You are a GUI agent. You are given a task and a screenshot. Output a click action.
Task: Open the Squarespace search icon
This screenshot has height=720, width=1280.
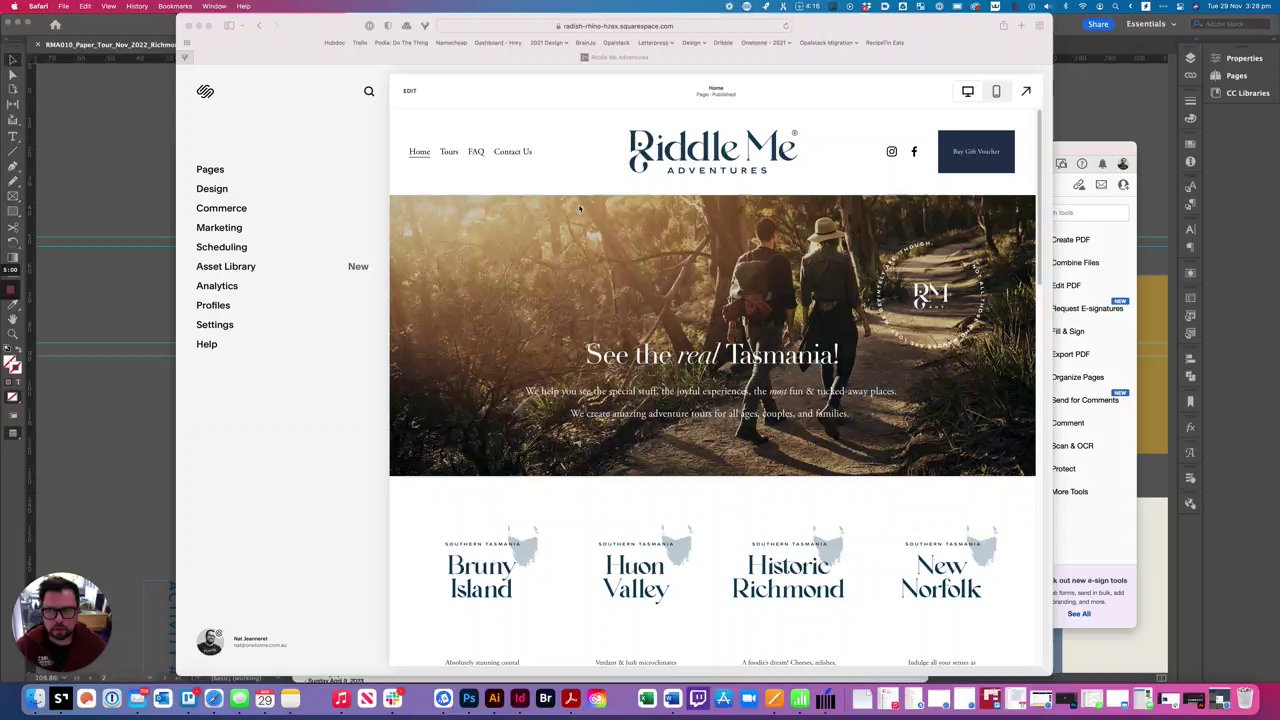tap(369, 91)
